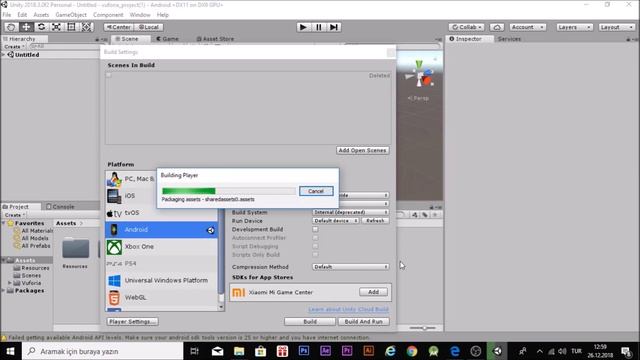Open File Explorer from the taskbar

click(239, 351)
